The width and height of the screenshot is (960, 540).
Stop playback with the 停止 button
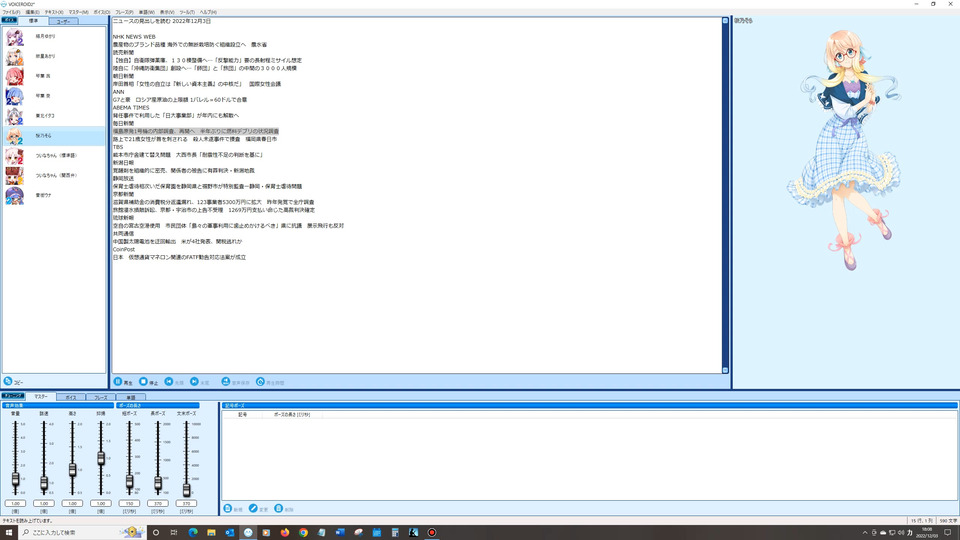coord(148,382)
